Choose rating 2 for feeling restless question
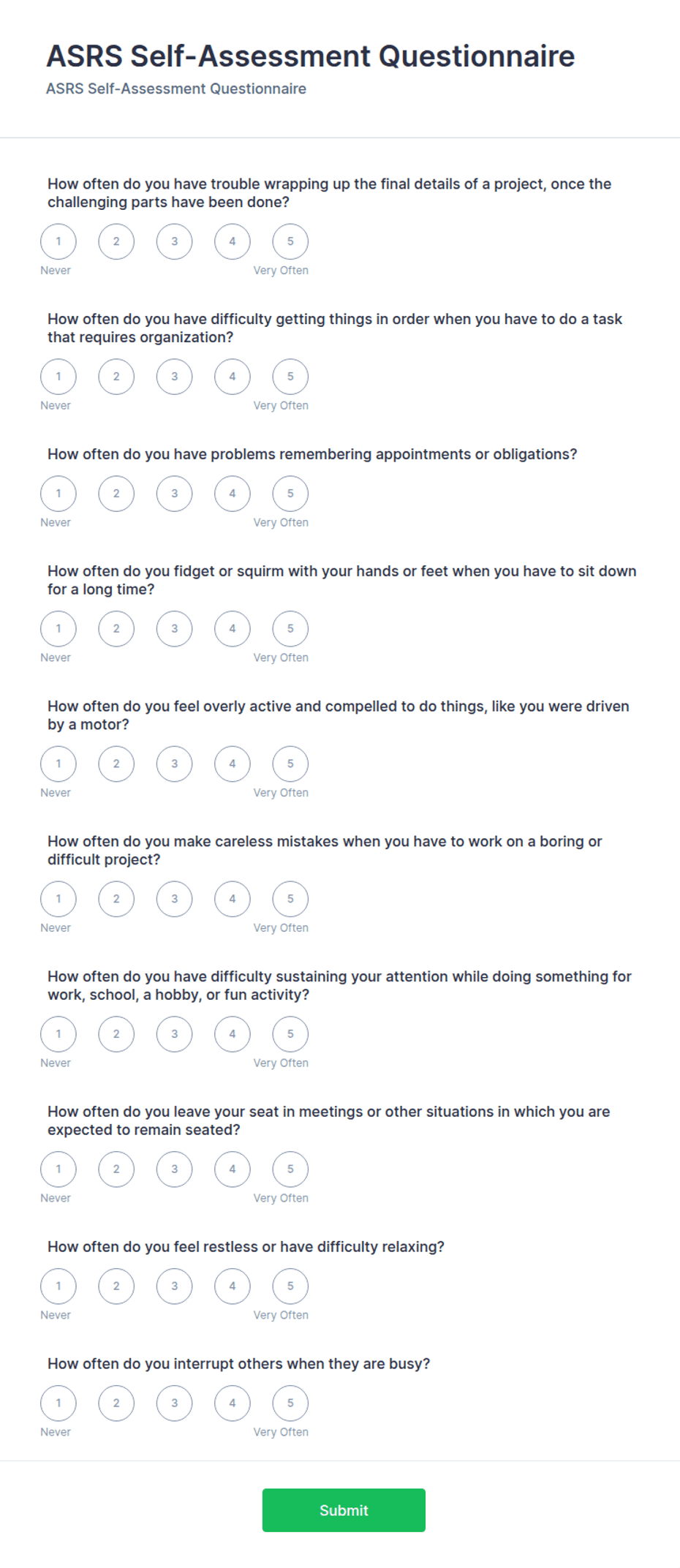This screenshot has height=1568, width=680. pyautogui.click(x=116, y=1286)
